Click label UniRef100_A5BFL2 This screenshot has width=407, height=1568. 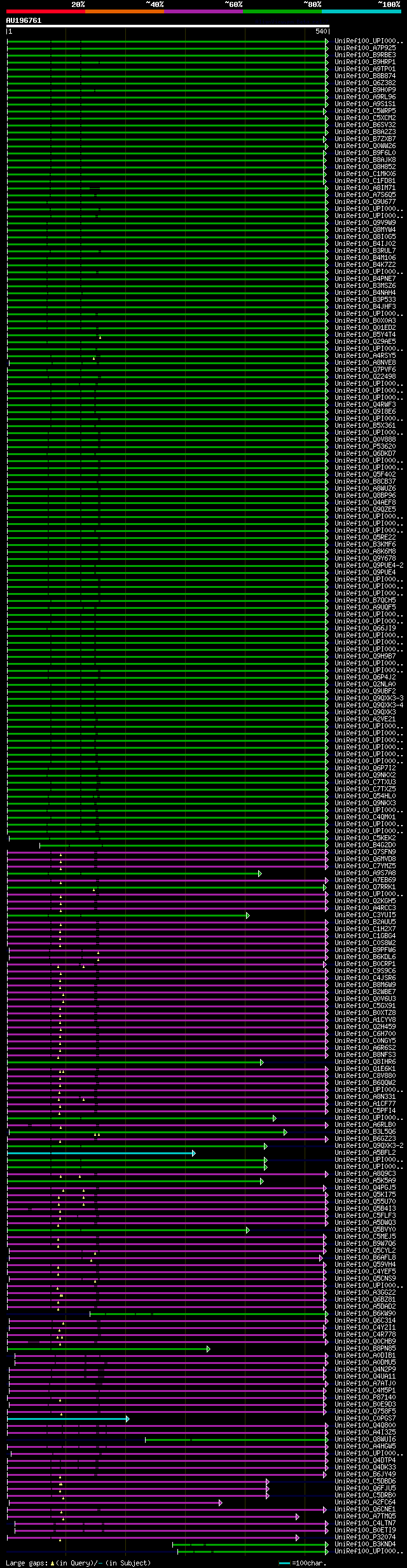(365, 1152)
